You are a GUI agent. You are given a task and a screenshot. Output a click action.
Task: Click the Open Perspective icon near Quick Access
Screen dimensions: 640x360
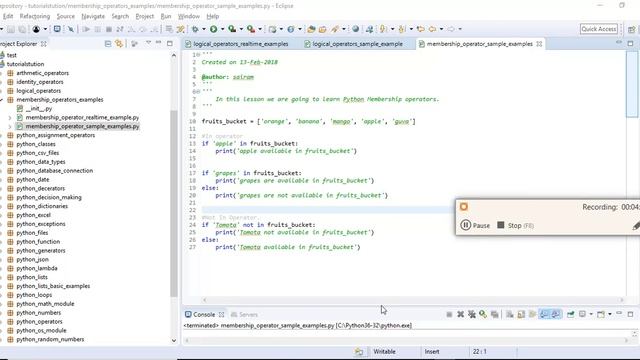pyautogui.click(x=631, y=29)
